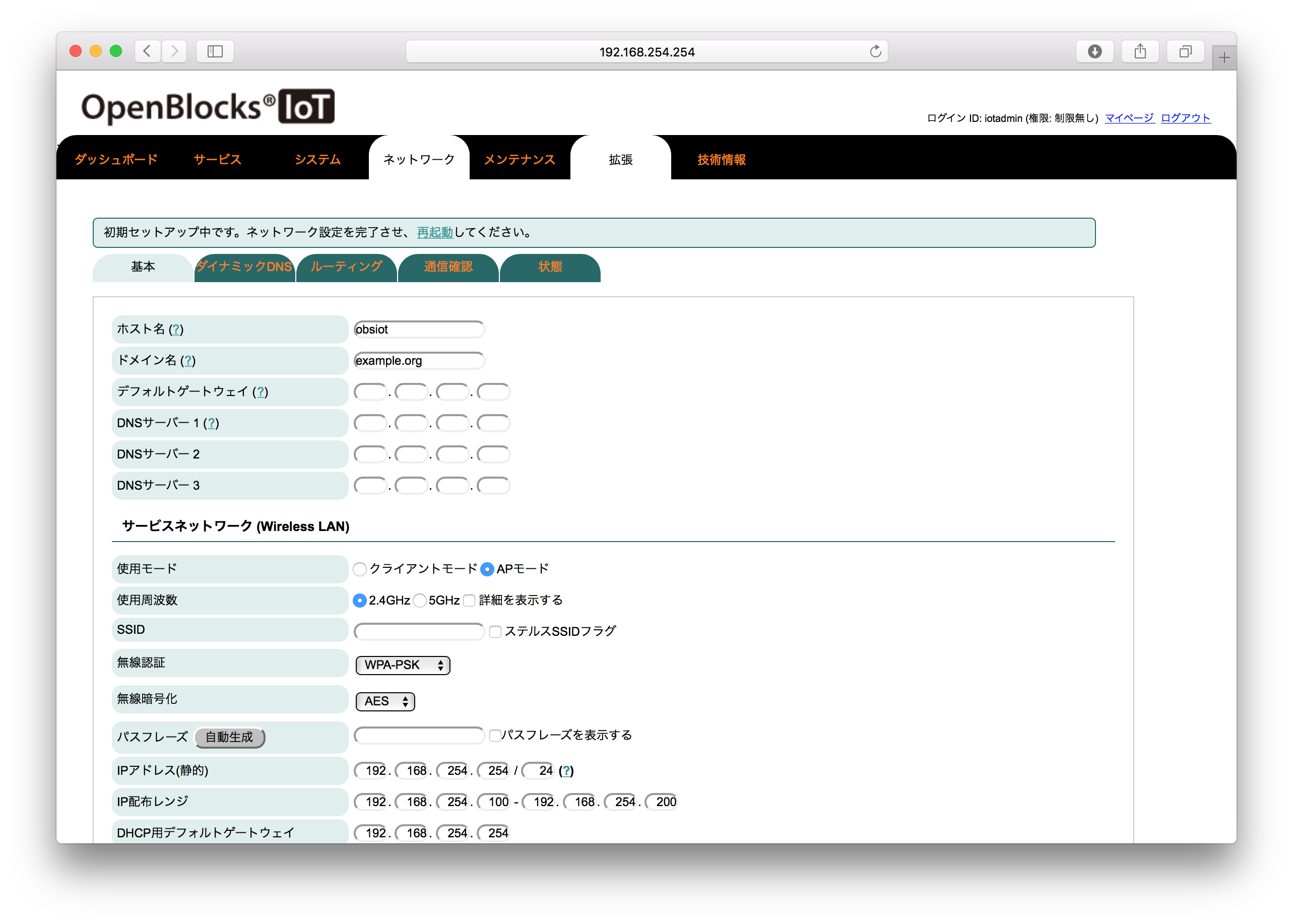Click the first octet of DHCP用デフォルトゲートウェイ

tap(370, 833)
